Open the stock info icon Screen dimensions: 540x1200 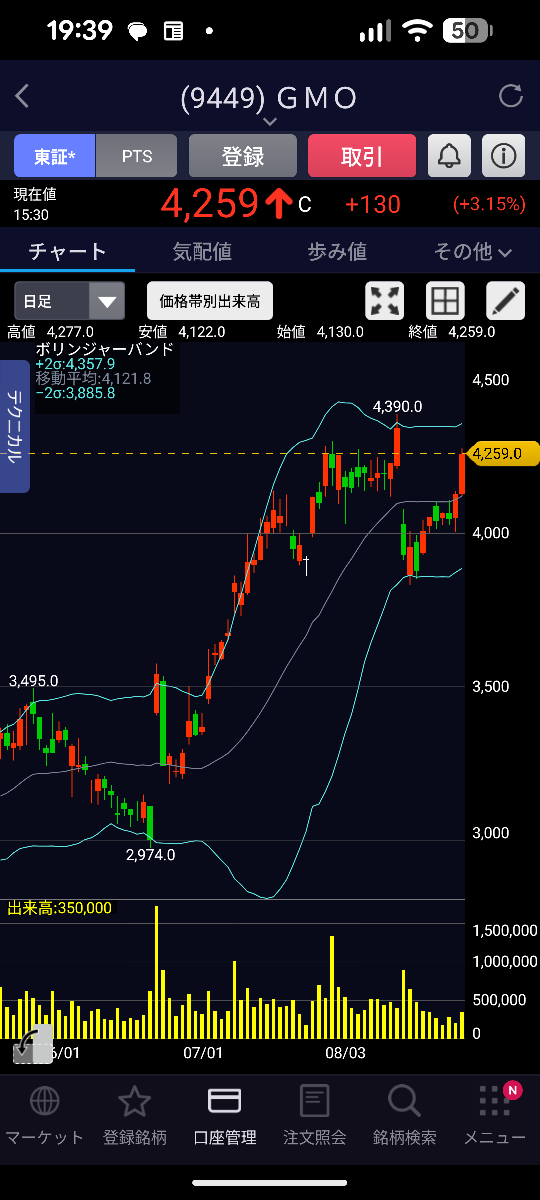504,156
